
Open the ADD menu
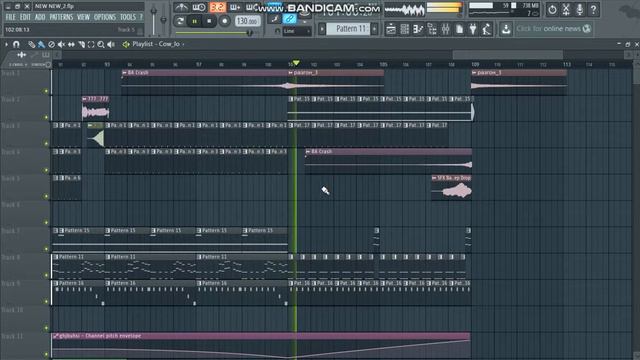tap(40, 17)
